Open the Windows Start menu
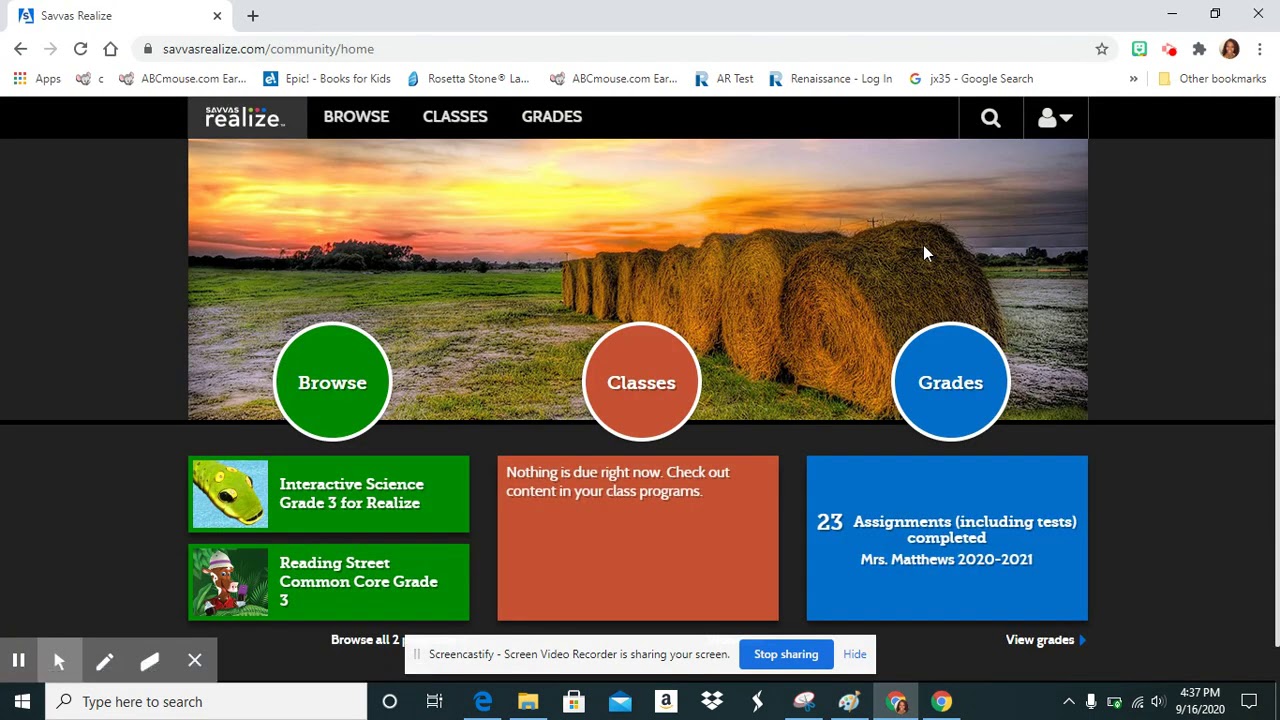The width and height of the screenshot is (1280, 720). pos(22,702)
